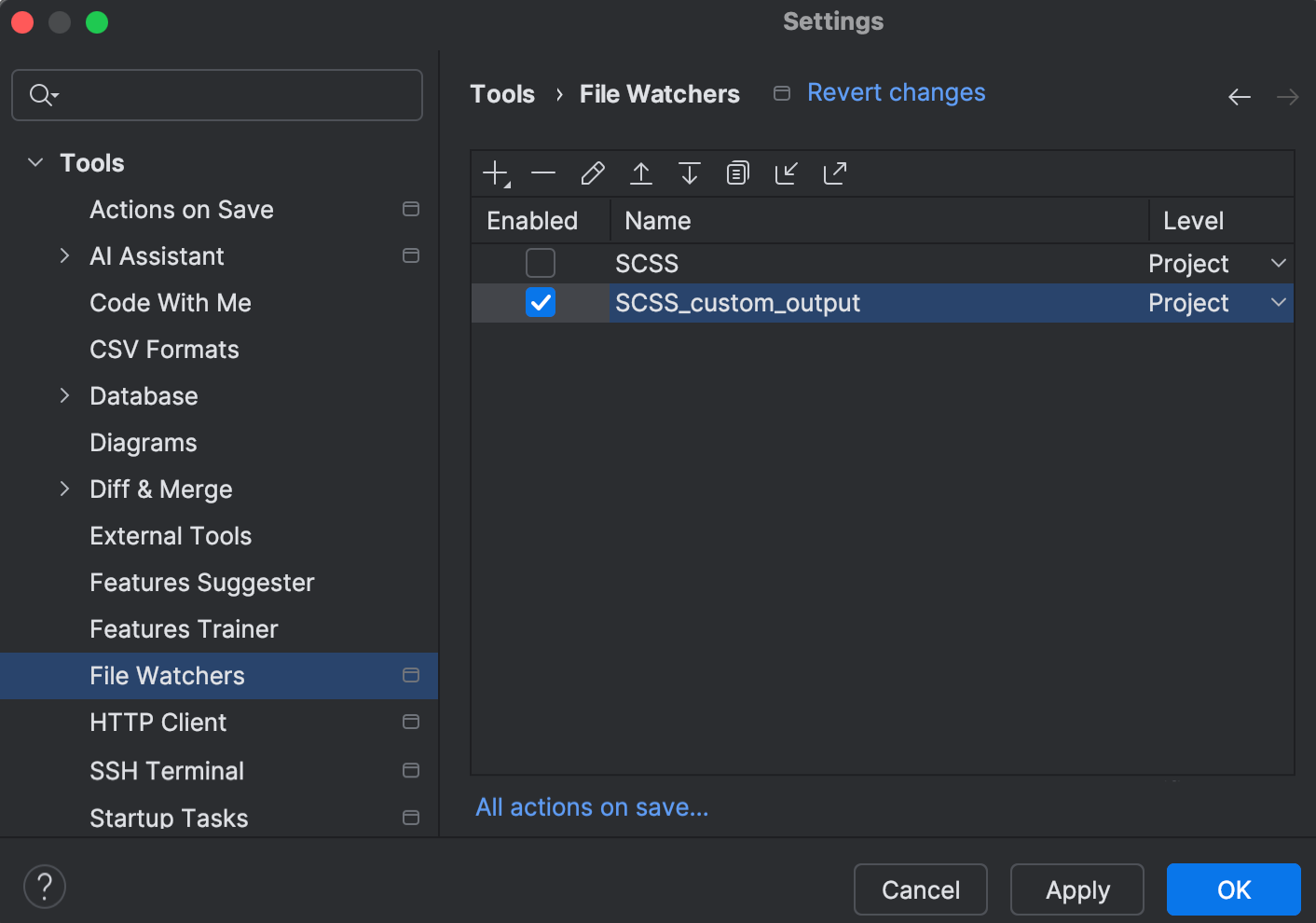Edit the SCSS_custom_output watcher settings
Screen dimensions: 1316x923
tap(593, 173)
